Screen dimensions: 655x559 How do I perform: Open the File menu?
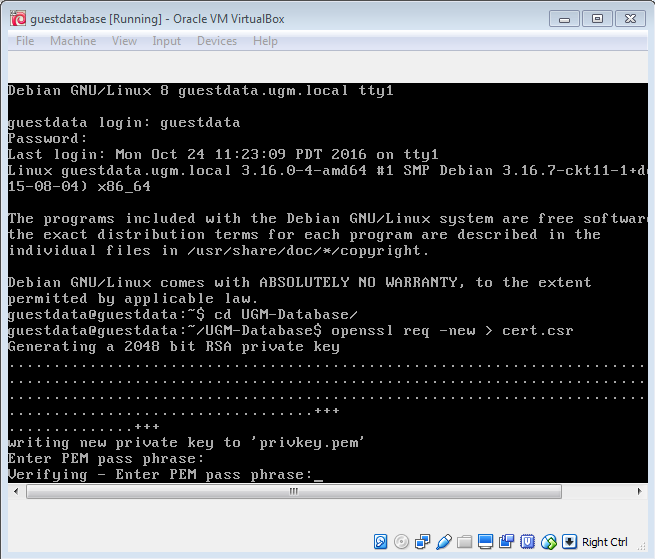click(25, 41)
